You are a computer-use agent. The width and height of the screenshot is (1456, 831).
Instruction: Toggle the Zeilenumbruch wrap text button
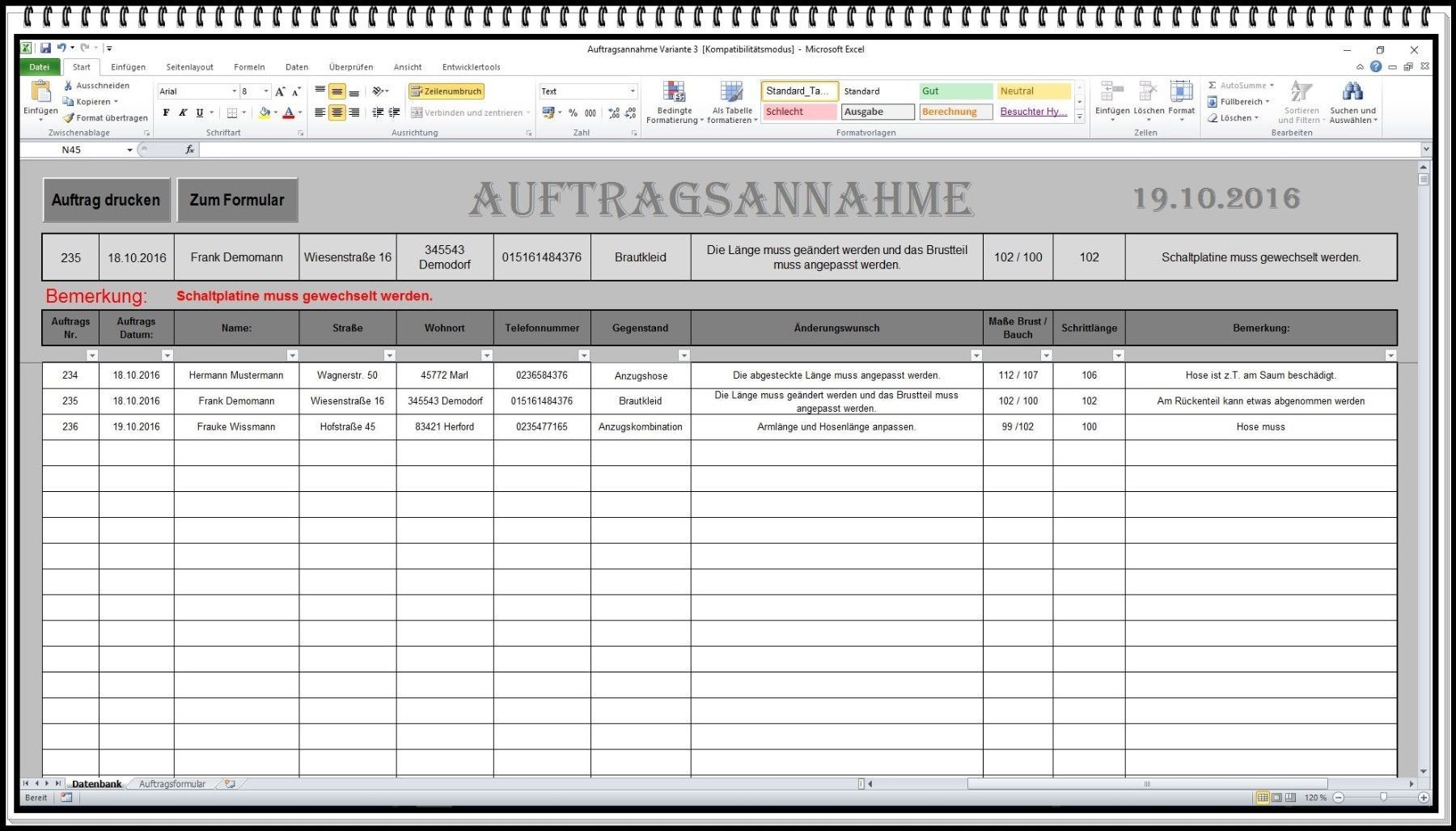point(447,91)
